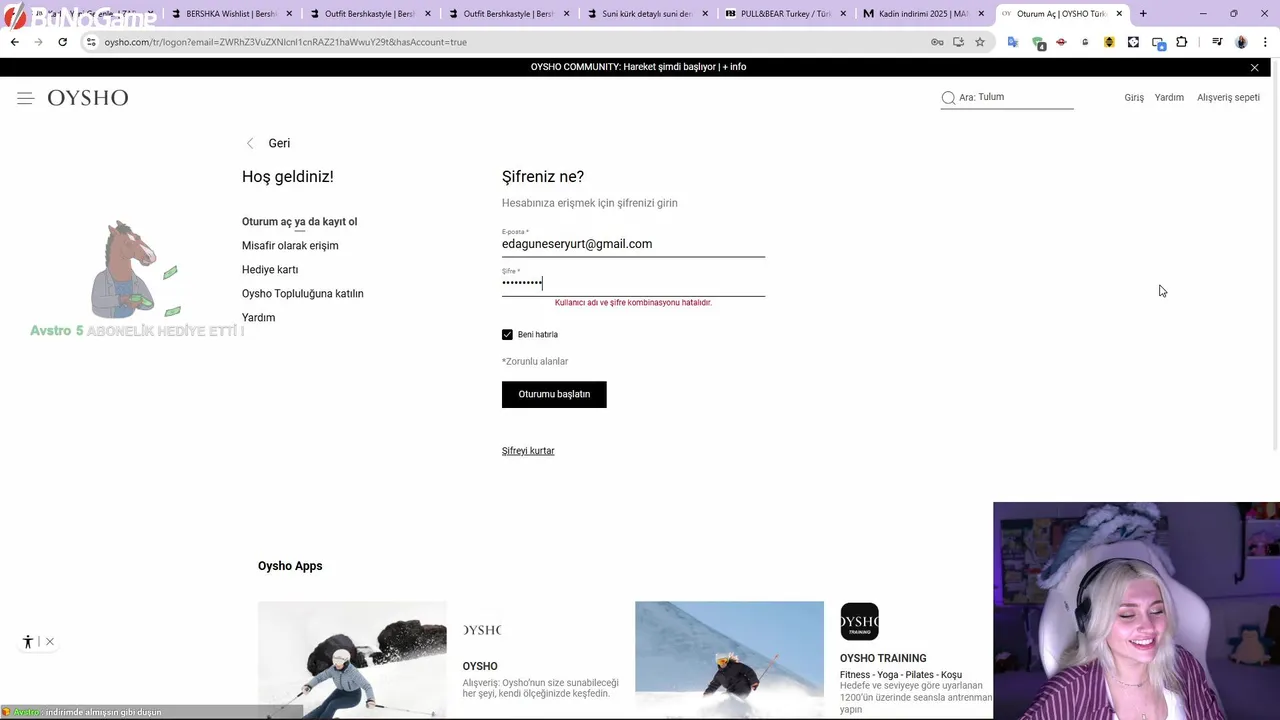This screenshot has height=720, width=1280.
Task: Open the skier OYSHO app thumbnail
Action: [x=352, y=660]
